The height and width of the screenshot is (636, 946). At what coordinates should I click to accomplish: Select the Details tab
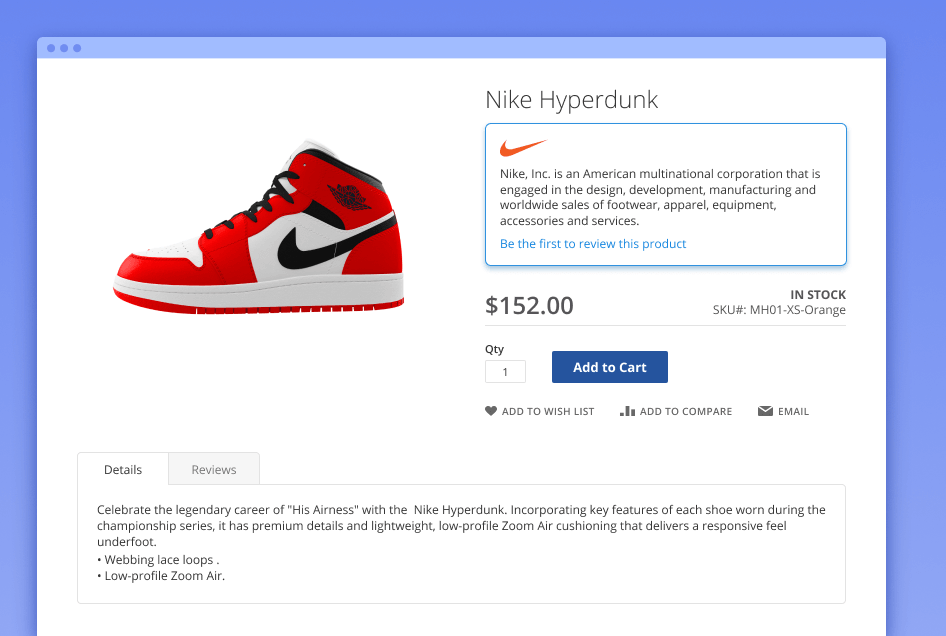tap(123, 469)
